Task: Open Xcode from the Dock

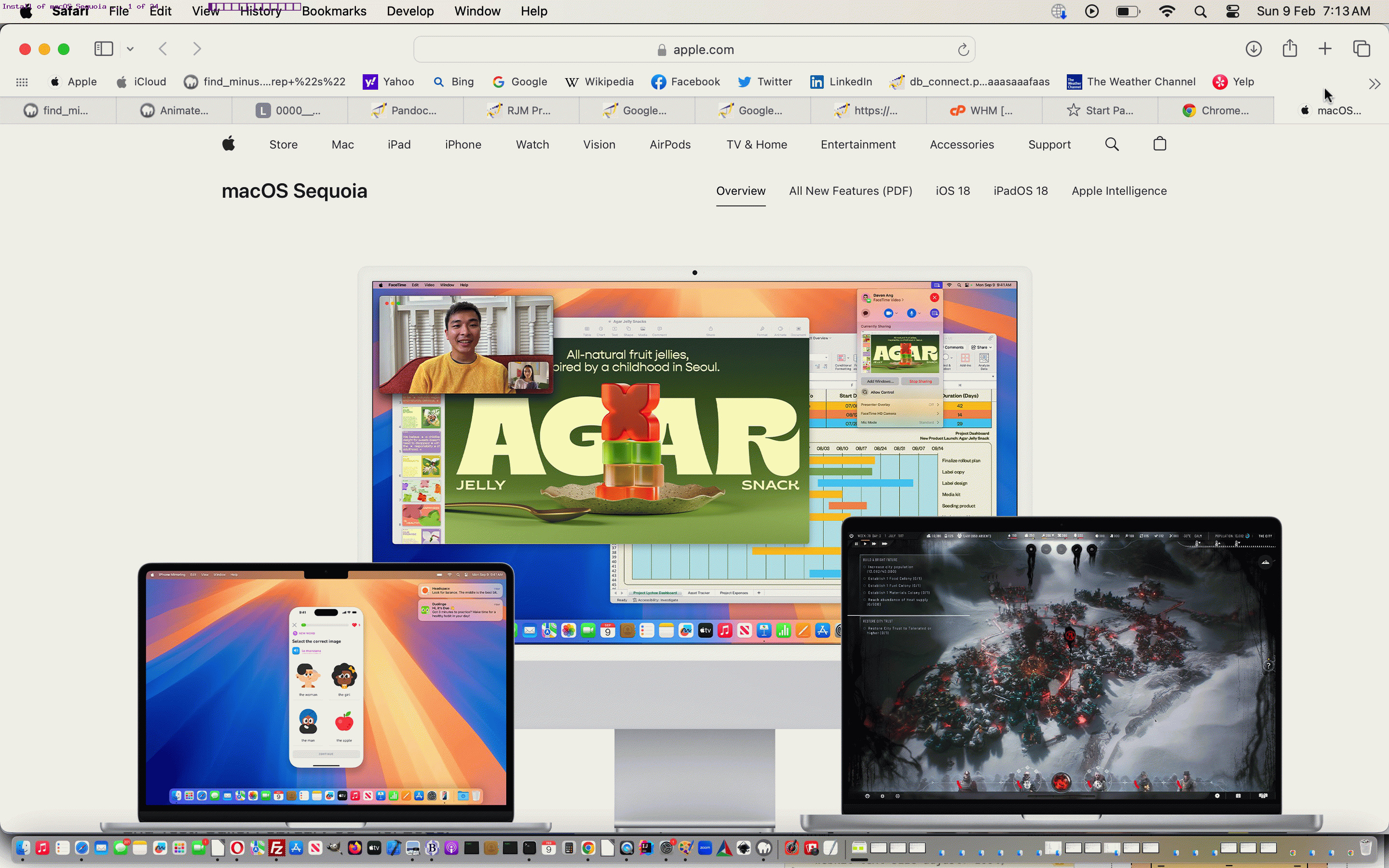Action: pyautogui.click(x=393, y=848)
